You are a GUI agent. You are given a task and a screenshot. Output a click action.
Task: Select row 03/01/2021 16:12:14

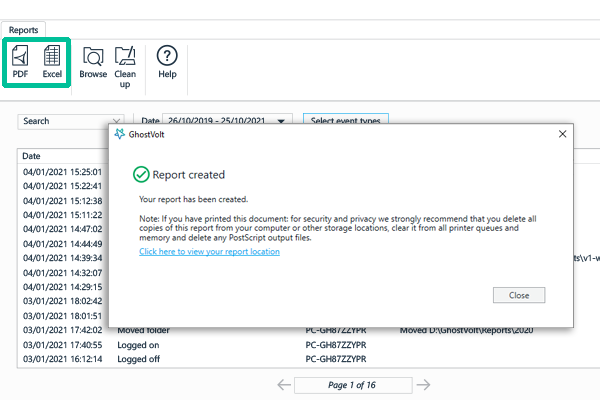(62, 359)
